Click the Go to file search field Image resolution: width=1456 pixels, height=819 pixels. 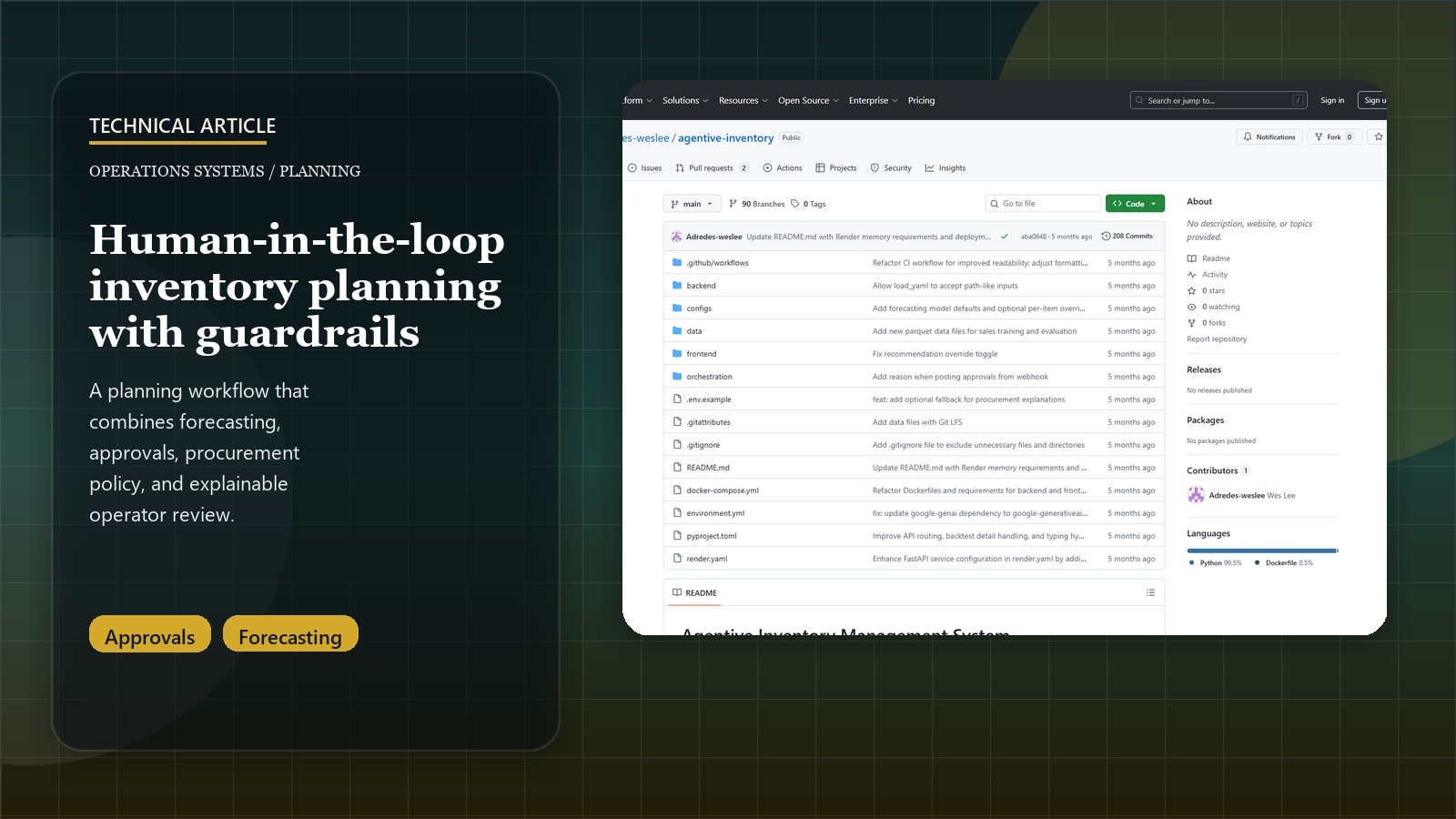[1043, 203]
